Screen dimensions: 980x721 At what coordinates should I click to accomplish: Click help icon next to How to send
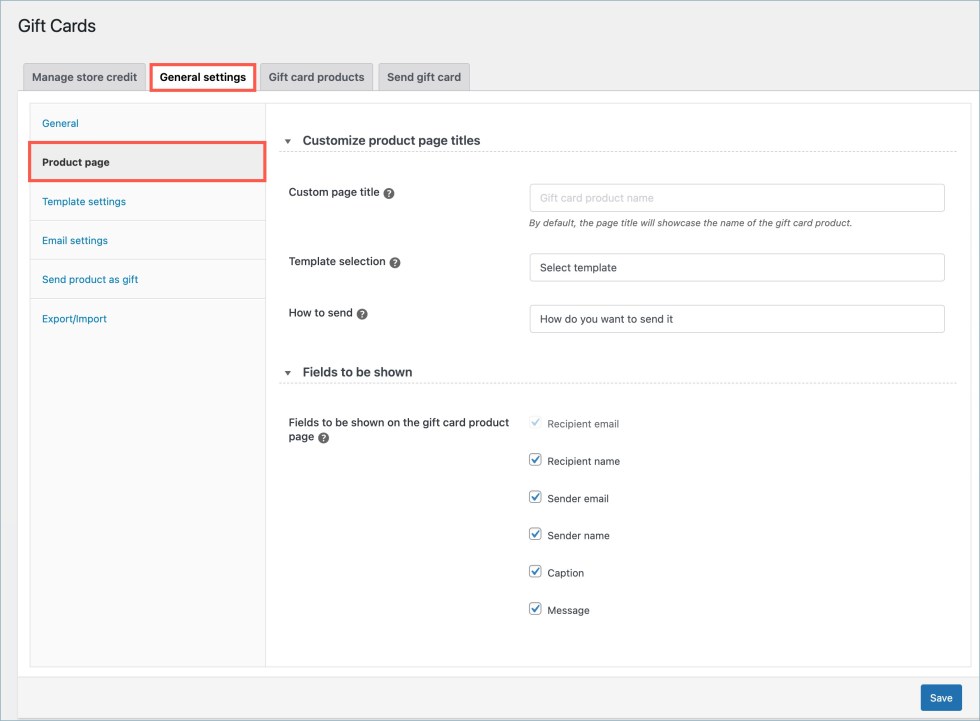coord(362,314)
